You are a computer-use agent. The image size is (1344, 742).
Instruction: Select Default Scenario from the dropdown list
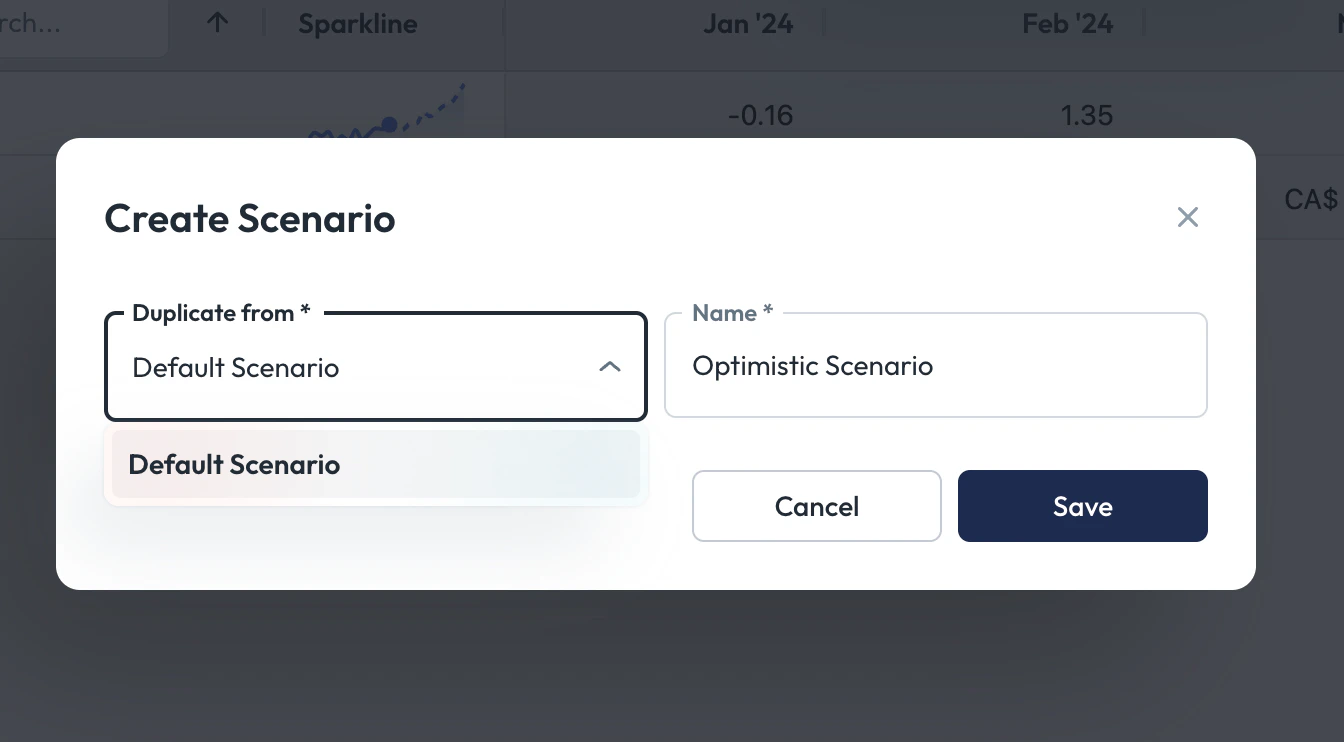[376, 464]
